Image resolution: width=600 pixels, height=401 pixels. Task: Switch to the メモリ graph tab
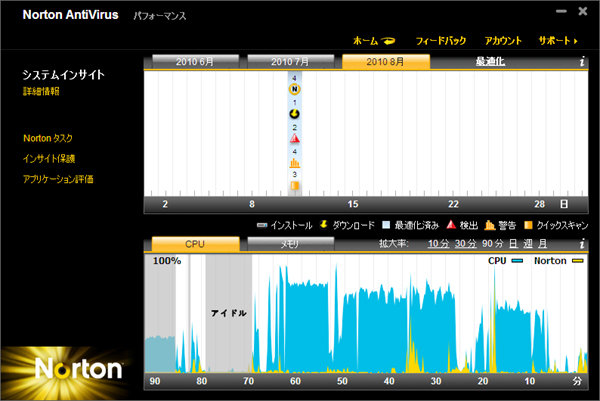pyautogui.click(x=291, y=244)
